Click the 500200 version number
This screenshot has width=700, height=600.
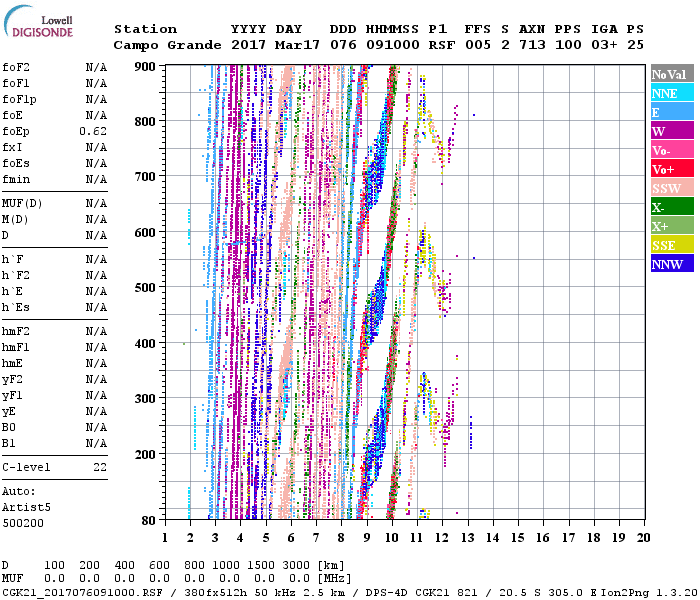click(x=23, y=523)
